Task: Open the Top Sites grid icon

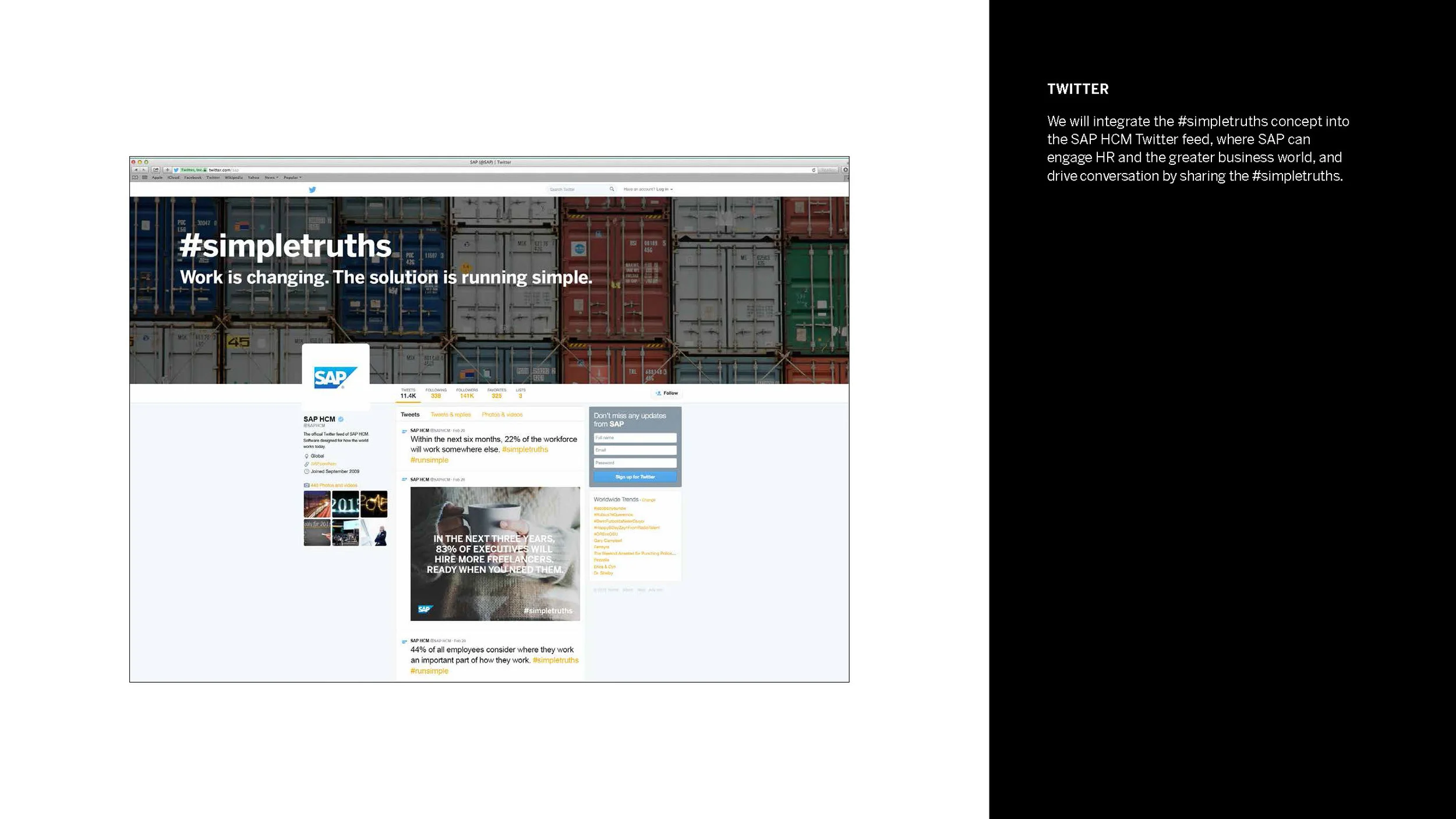Action: [x=144, y=178]
